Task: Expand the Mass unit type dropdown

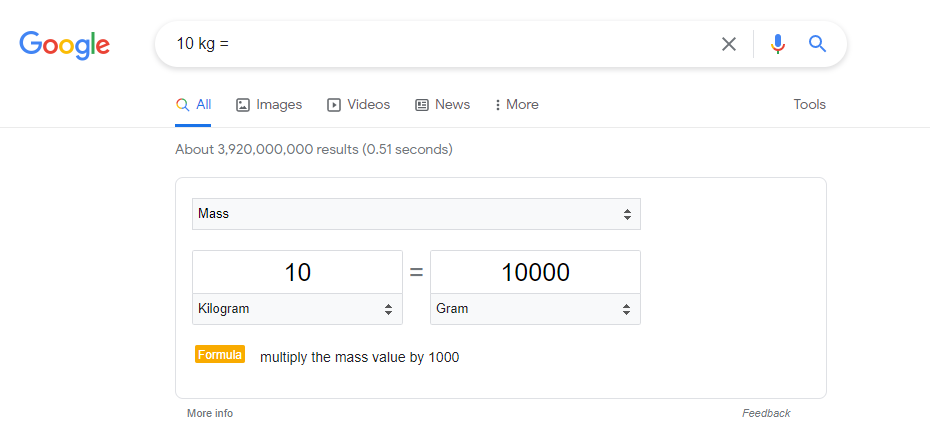Action: (x=416, y=214)
